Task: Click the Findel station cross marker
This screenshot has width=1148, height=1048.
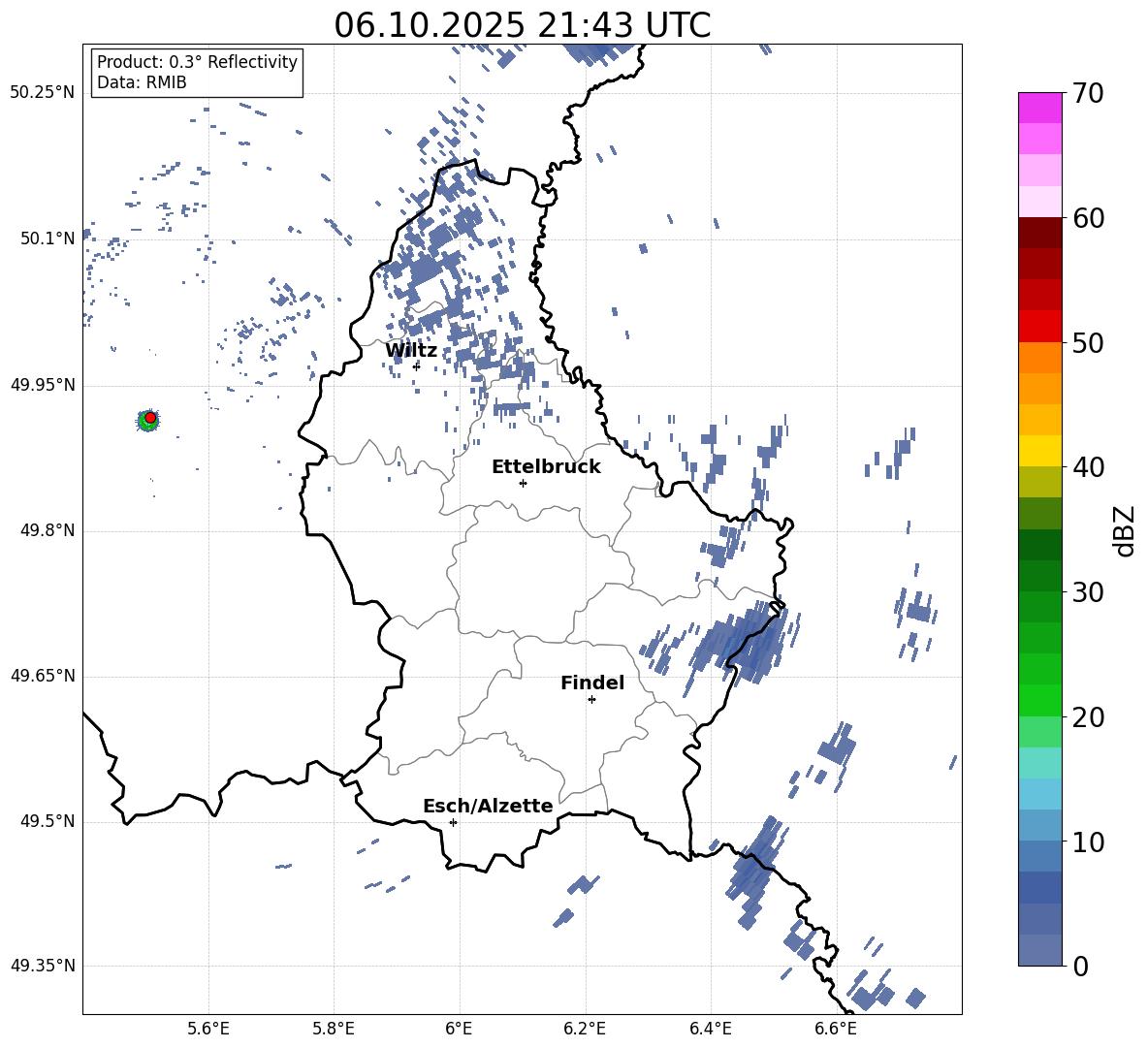Action: [591, 700]
